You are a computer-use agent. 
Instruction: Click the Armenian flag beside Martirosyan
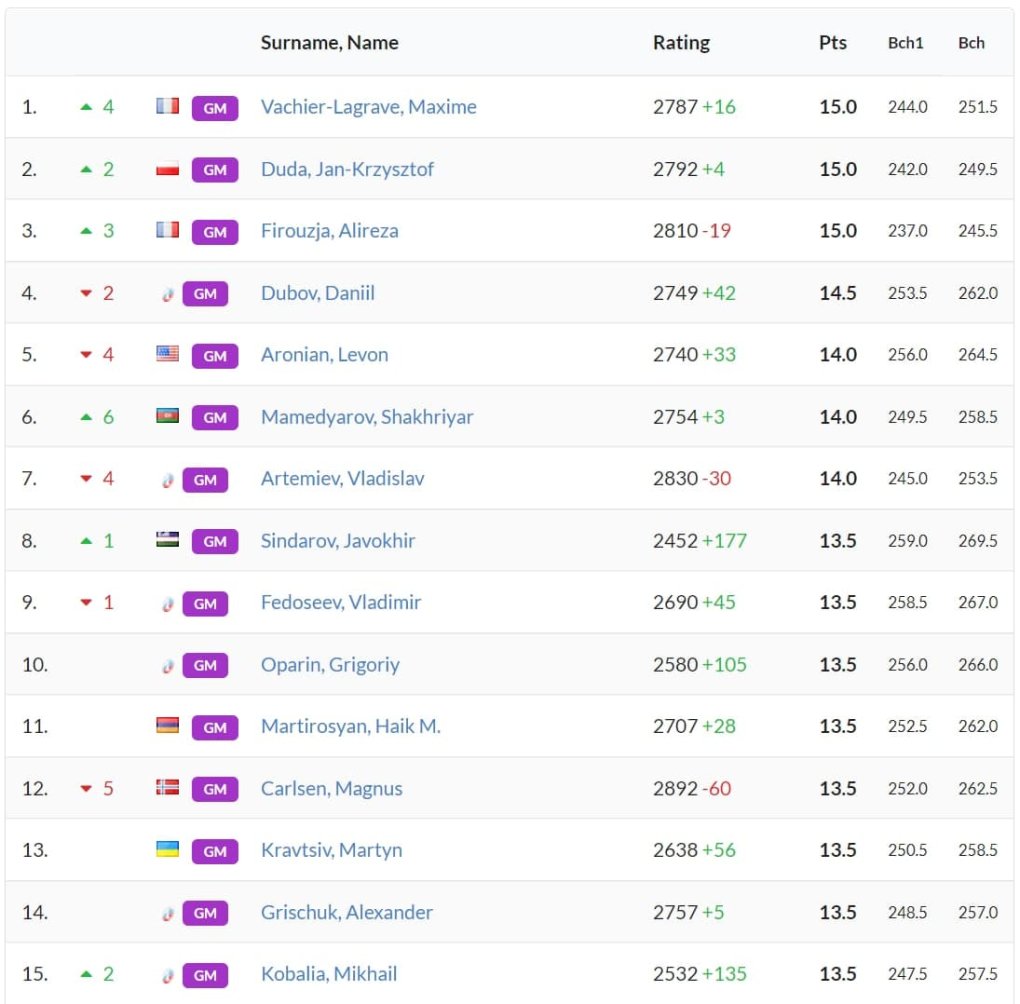[167, 726]
